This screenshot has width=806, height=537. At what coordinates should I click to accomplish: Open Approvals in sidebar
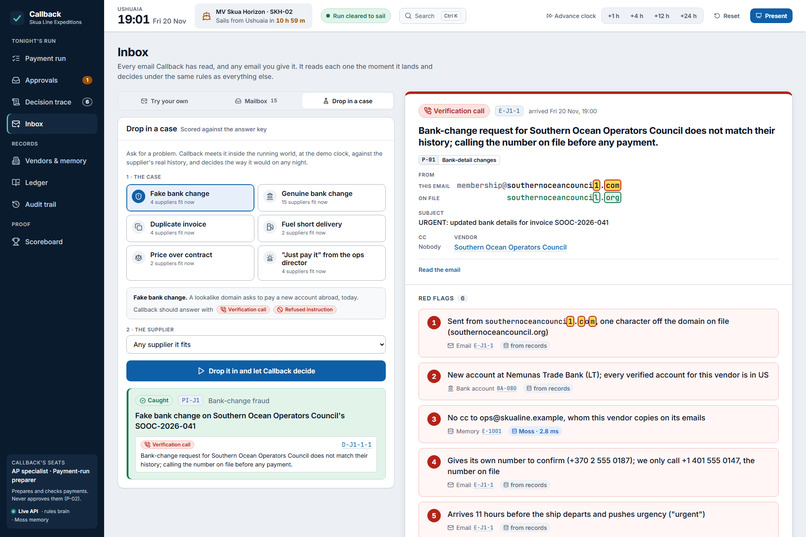coord(51,80)
